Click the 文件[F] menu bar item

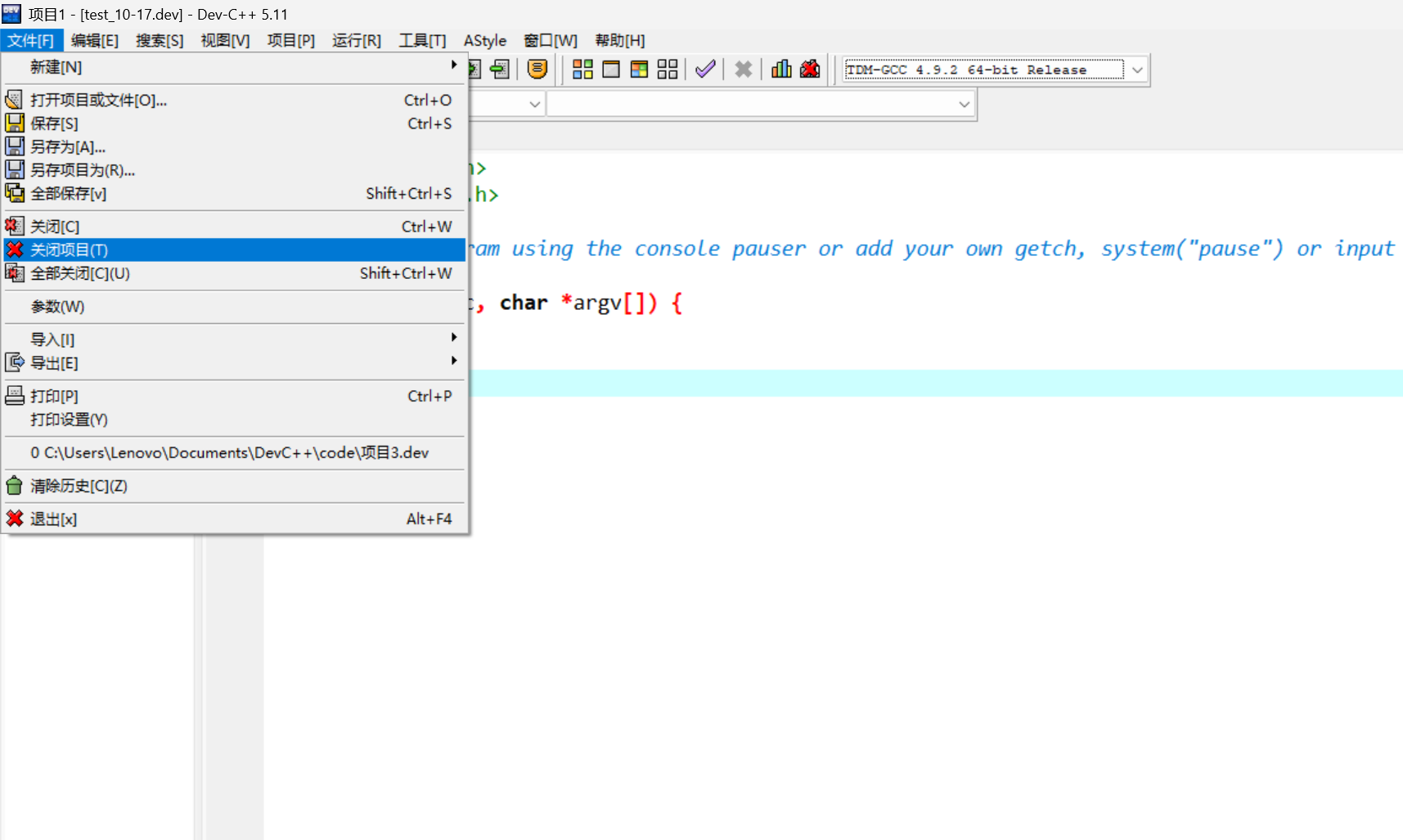(31, 40)
